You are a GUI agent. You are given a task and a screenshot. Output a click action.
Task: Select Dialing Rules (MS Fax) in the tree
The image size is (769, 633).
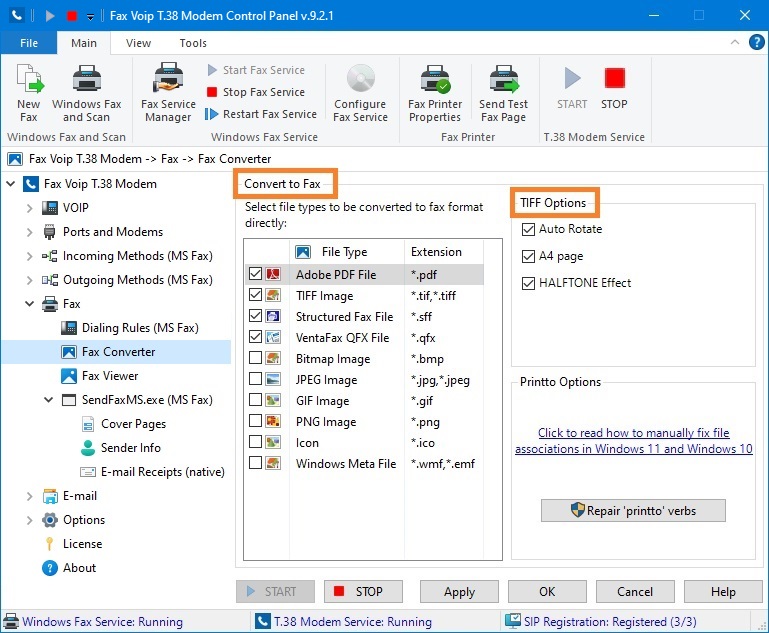click(x=140, y=328)
